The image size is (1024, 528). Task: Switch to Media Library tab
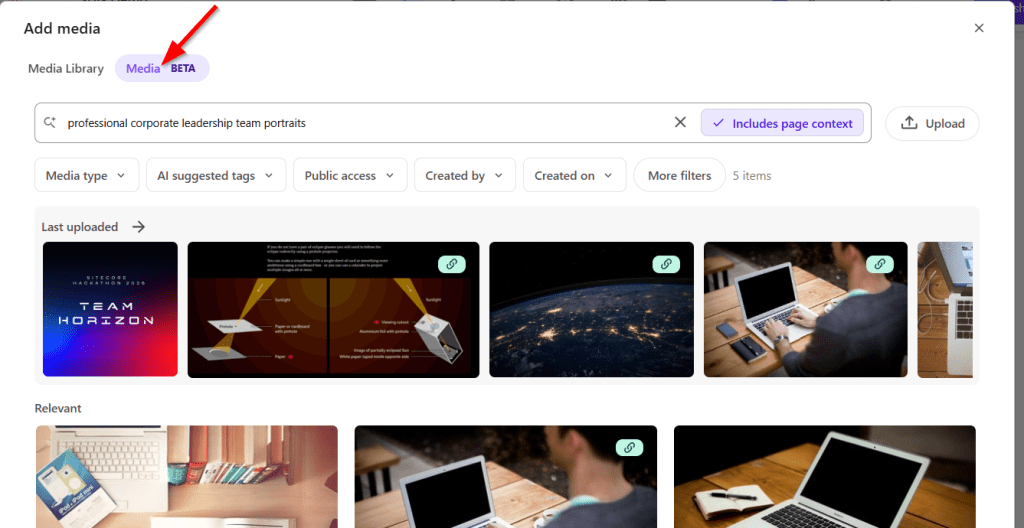coord(66,69)
